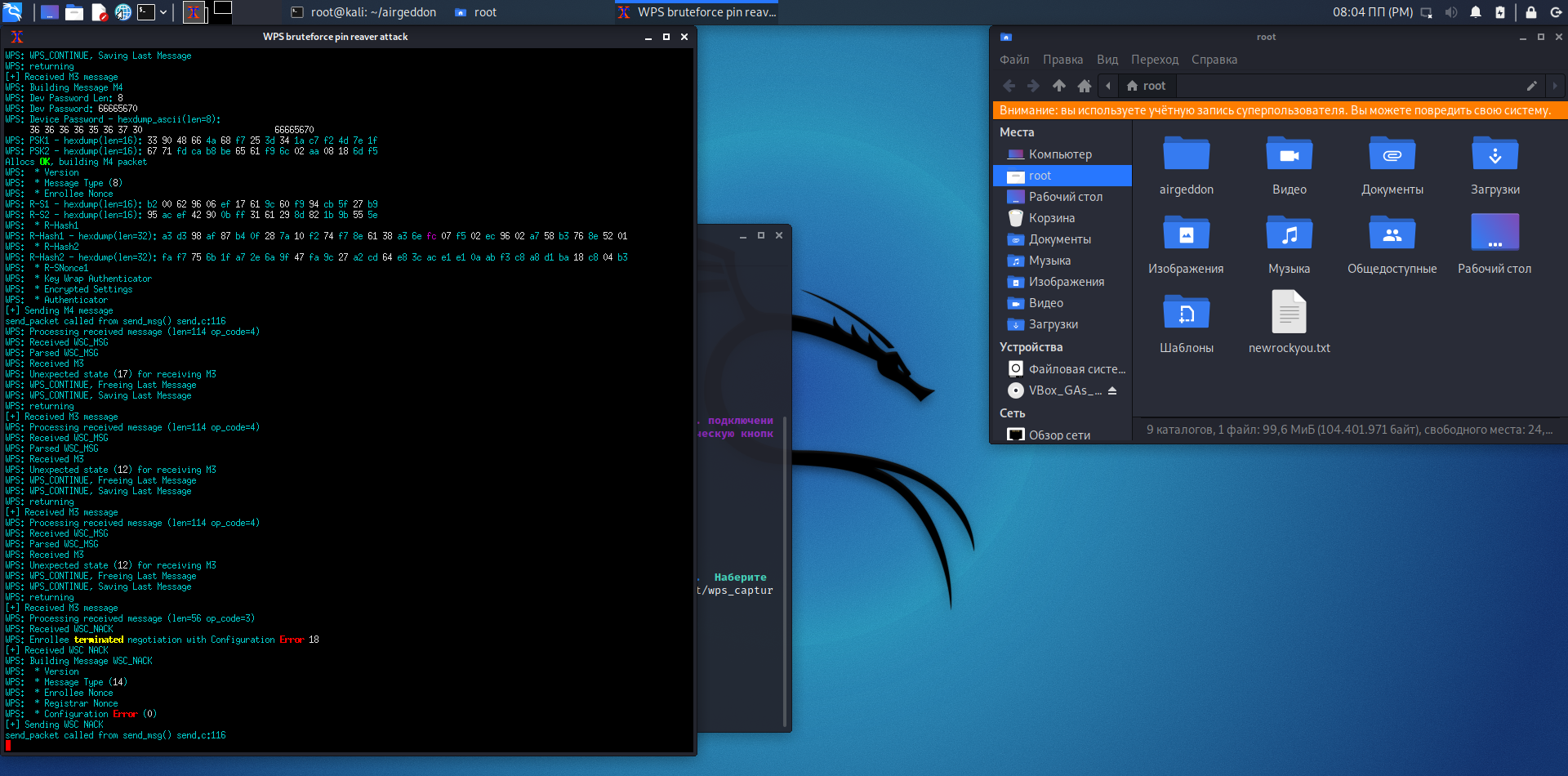Image resolution: width=1568 pixels, height=776 pixels.
Task: Launch the file manager from panel
Action: 74,12
